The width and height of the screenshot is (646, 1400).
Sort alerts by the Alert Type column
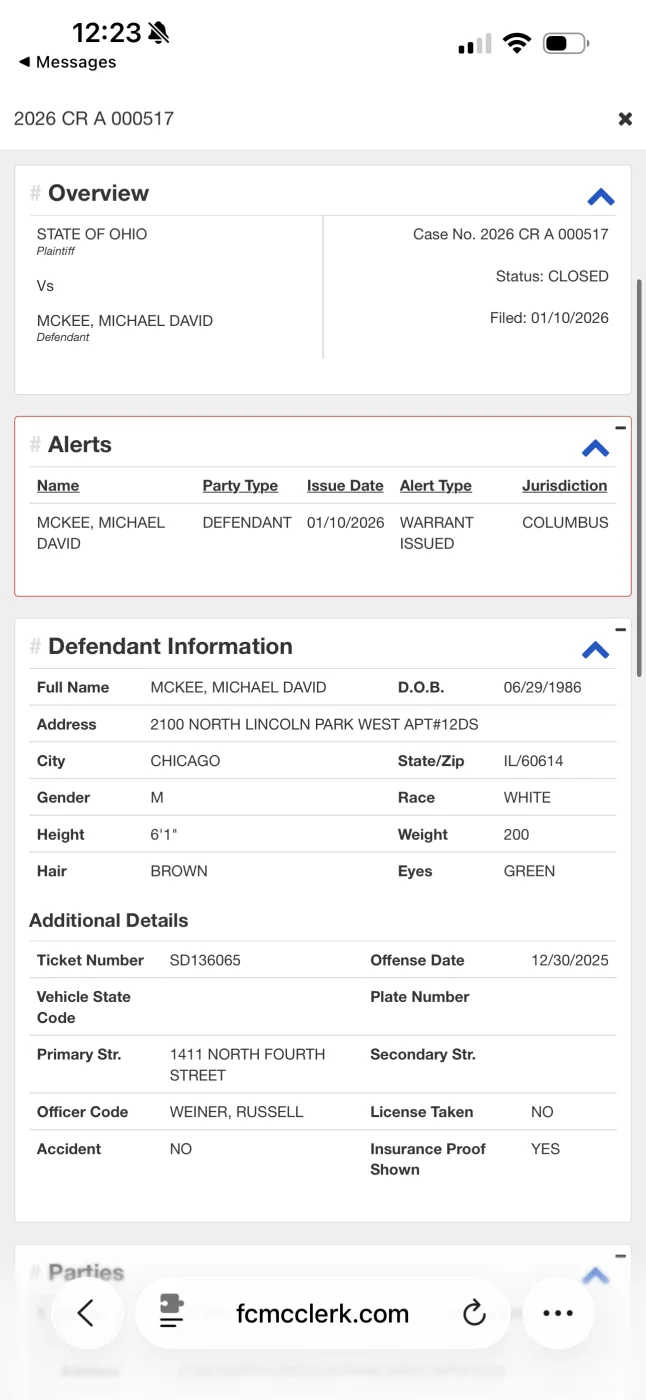point(436,486)
